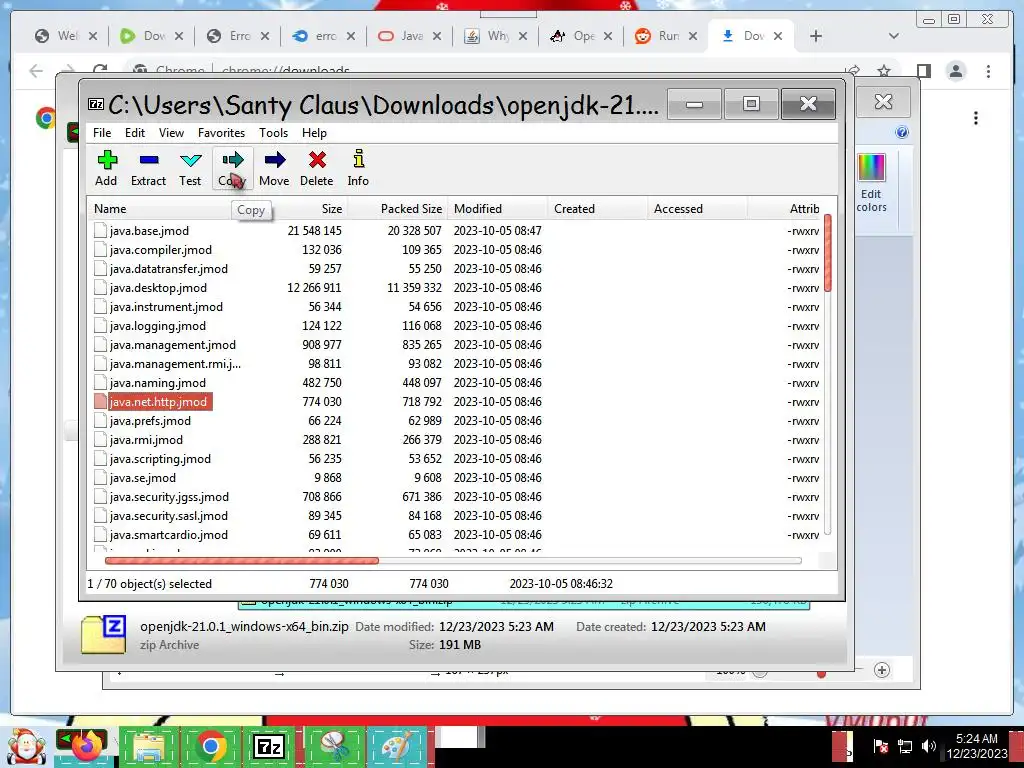Click the volume speaker tray icon
This screenshot has width=1024, height=768.
[928, 745]
